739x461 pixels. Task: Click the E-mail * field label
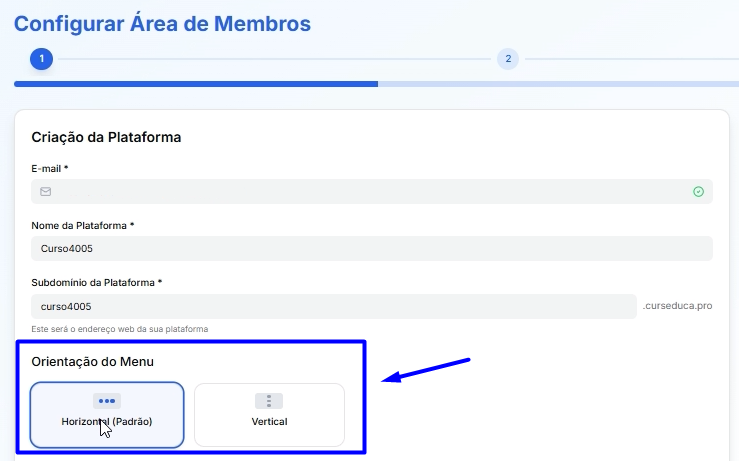point(52,168)
